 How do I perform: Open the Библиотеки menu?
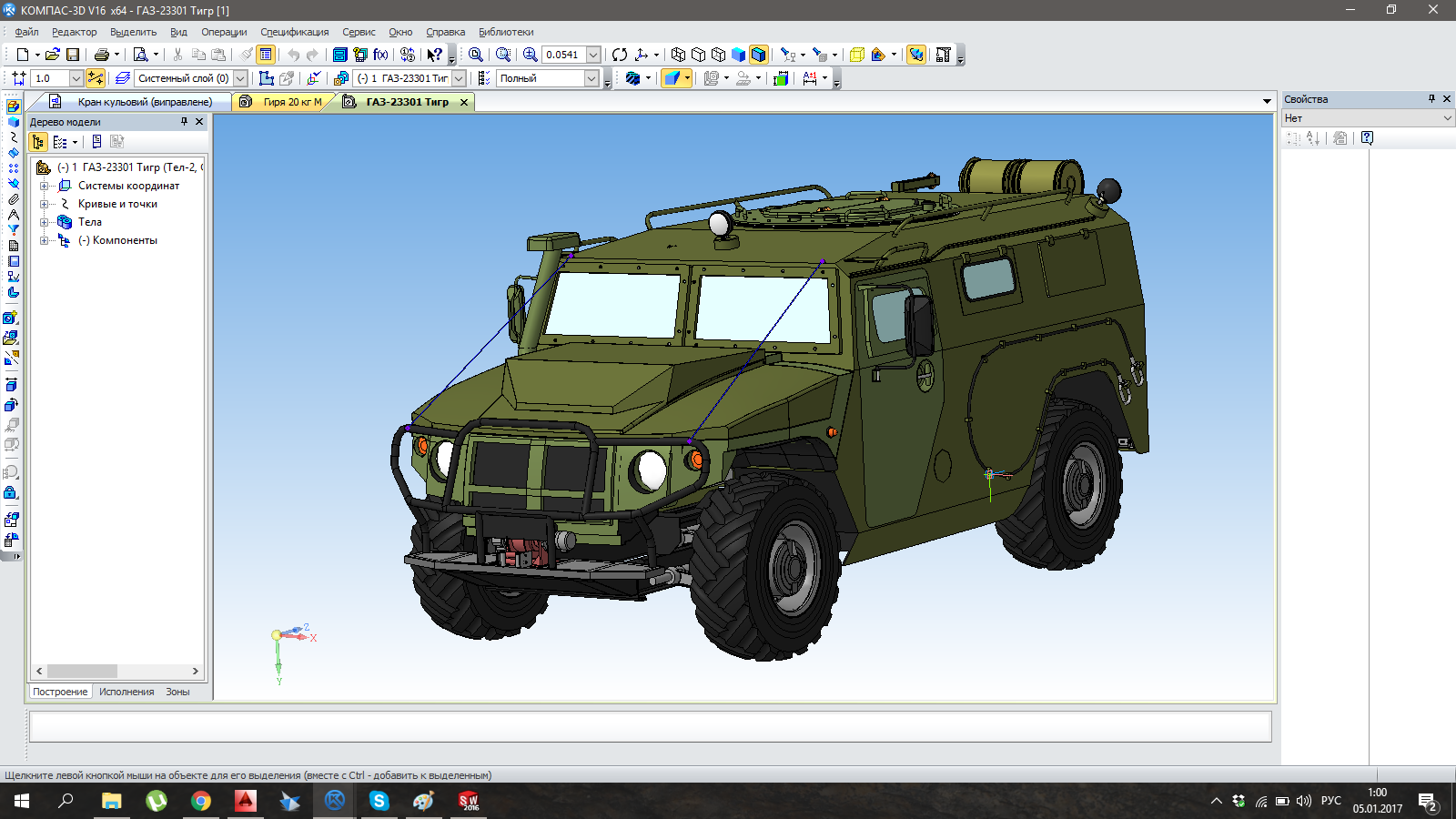[506, 32]
